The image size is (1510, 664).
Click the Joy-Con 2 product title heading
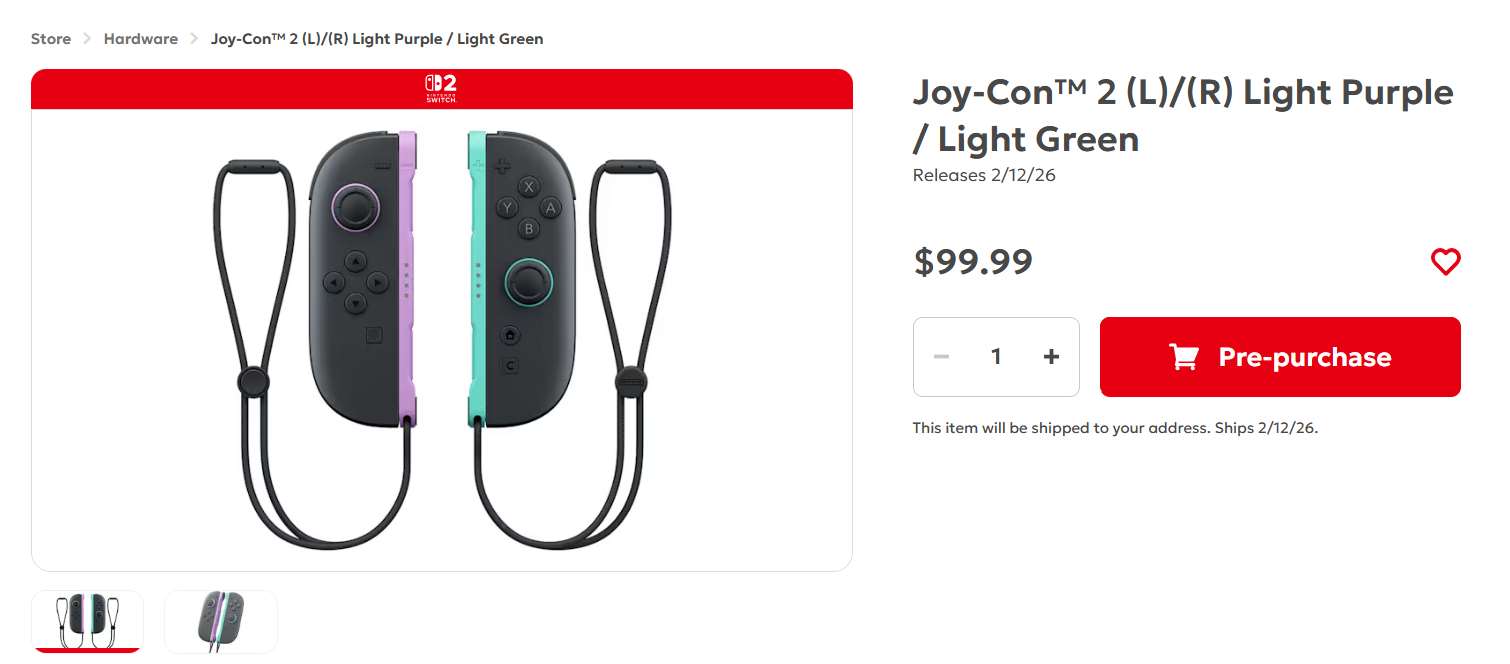1182,114
